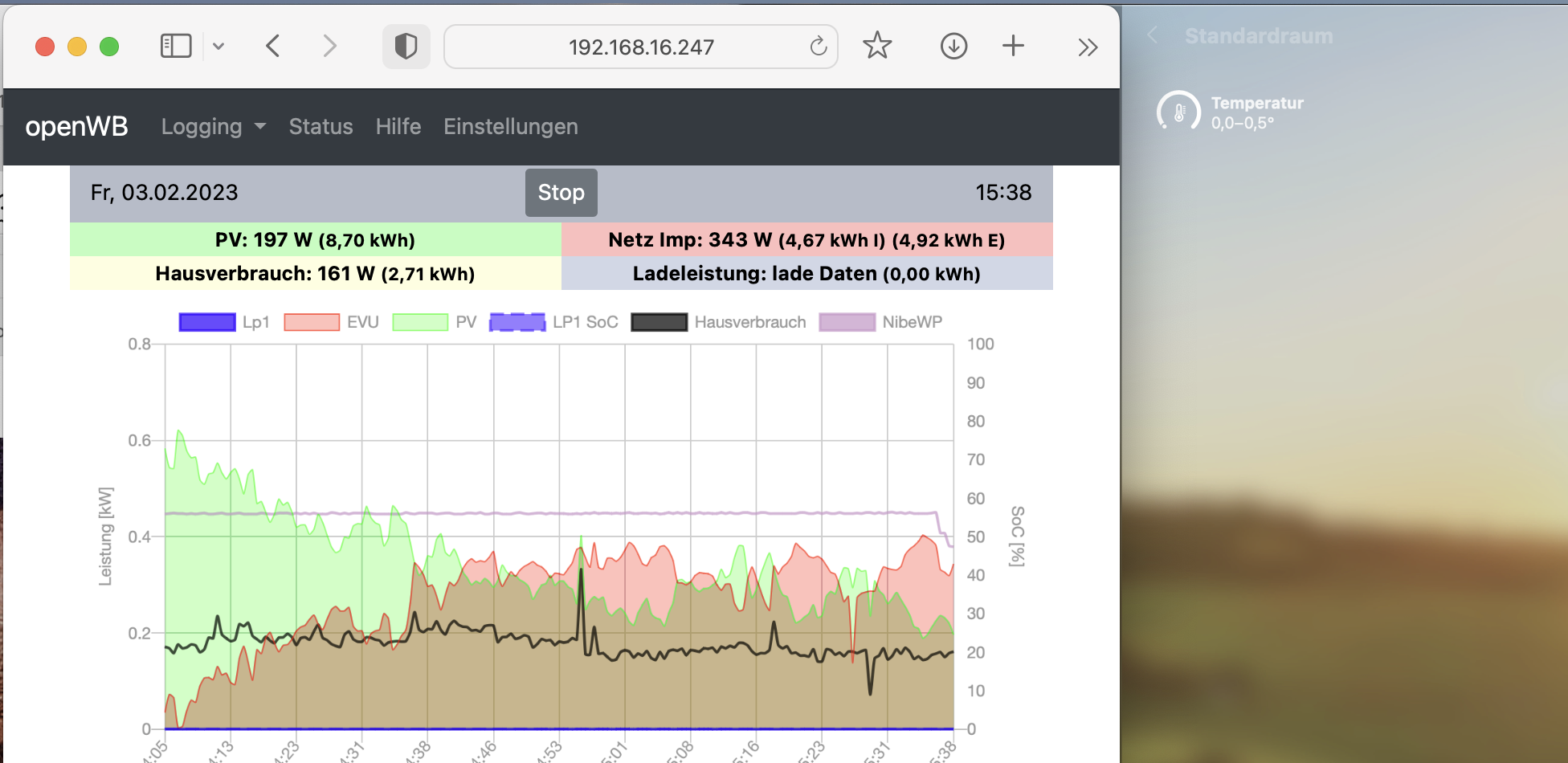Bookmark page with the star icon
Screen dimensions: 1568x763
[877, 46]
